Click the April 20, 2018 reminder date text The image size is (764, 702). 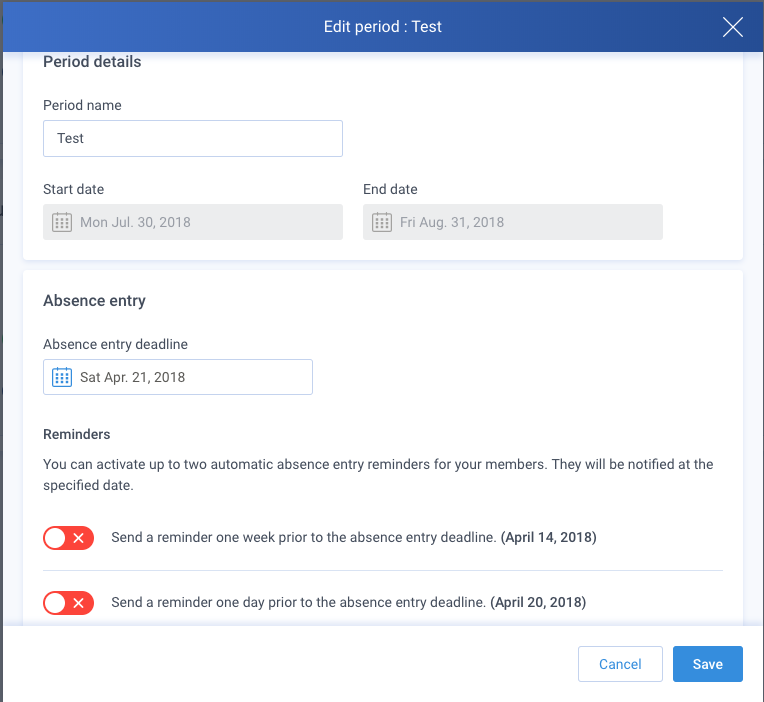[538, 603]
